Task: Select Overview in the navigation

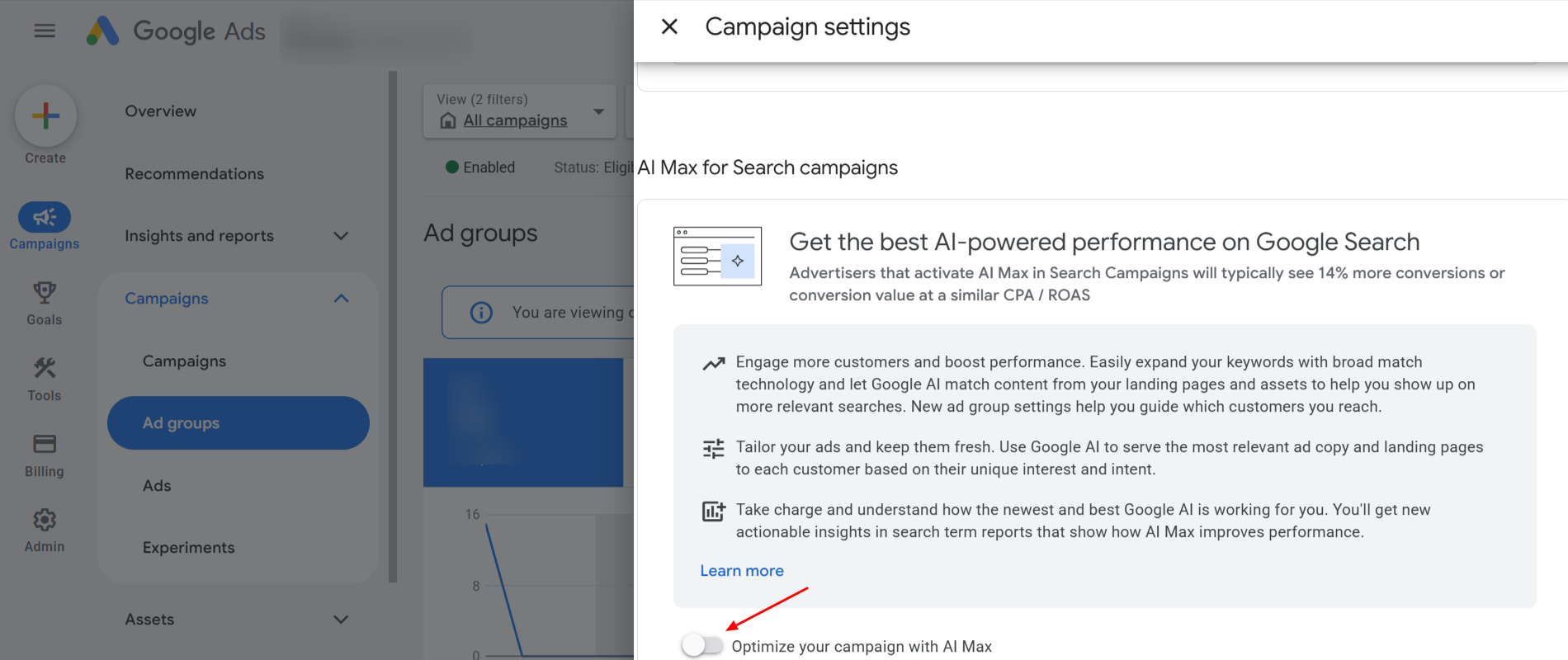Action: click(161, 111)
